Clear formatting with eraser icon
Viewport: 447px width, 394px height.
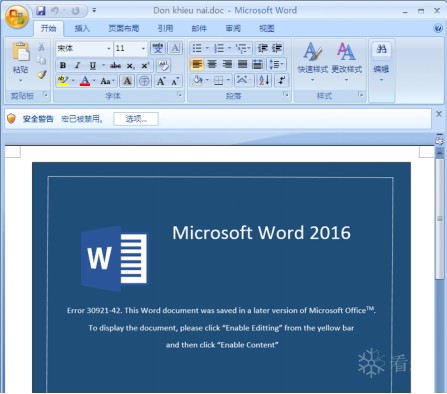coord(163,65)
